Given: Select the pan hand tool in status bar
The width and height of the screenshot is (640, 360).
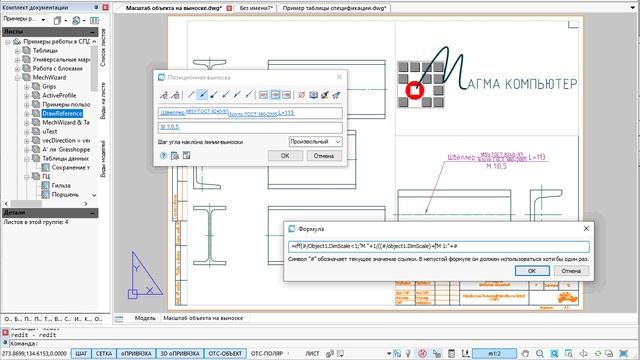Looking at the screenshot, I should point(526,353).
